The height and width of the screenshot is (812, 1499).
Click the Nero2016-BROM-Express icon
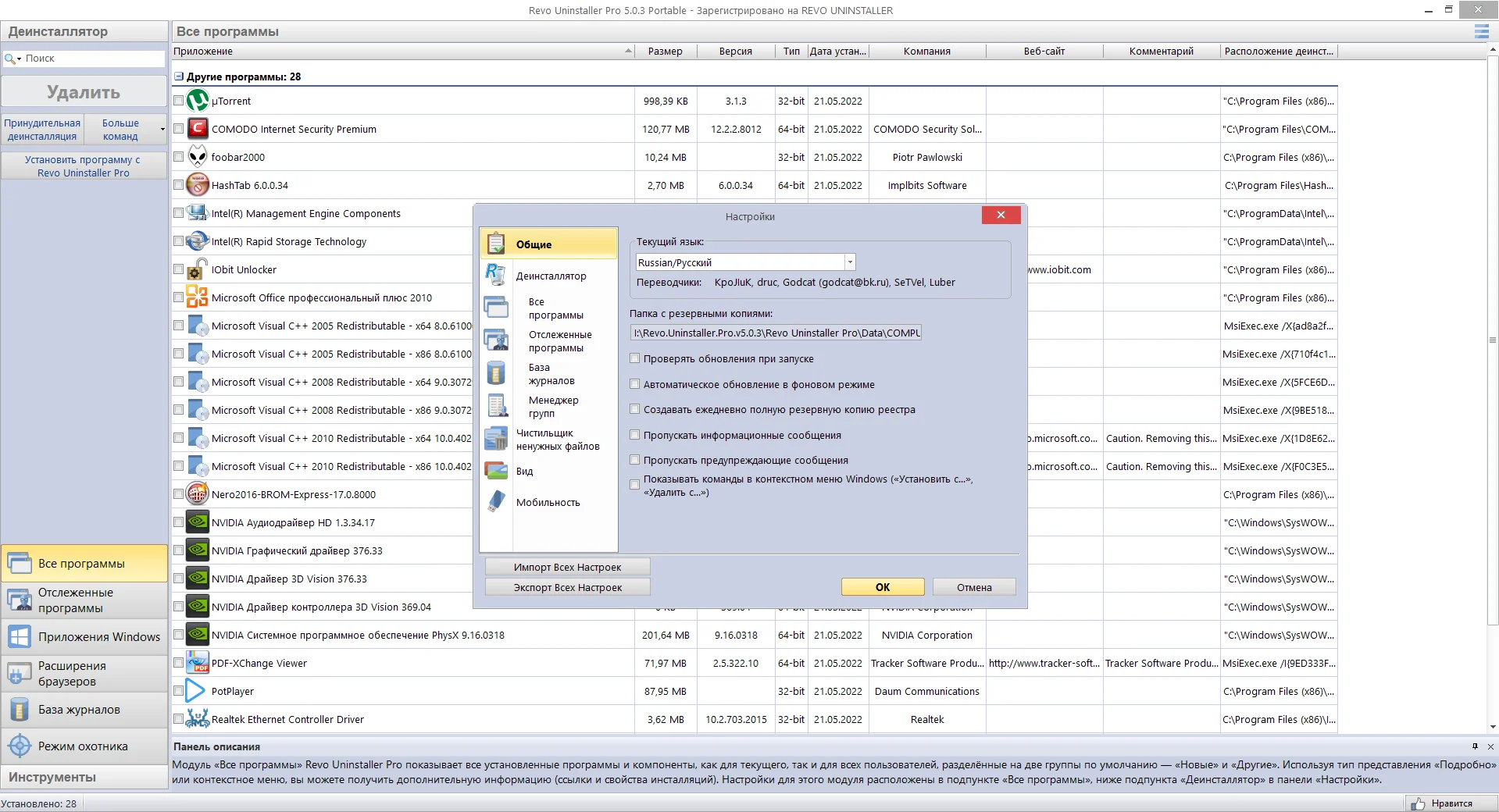198,494
